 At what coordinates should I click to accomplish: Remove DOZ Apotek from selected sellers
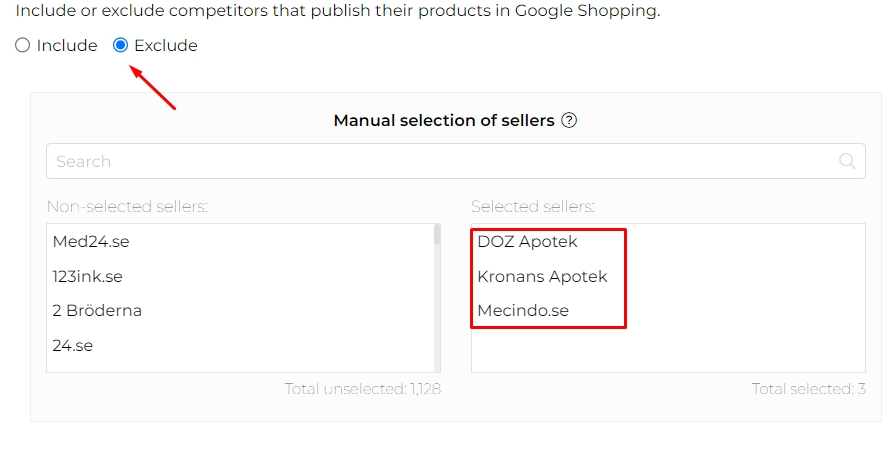pyautogui.click(x=527, y=242)
